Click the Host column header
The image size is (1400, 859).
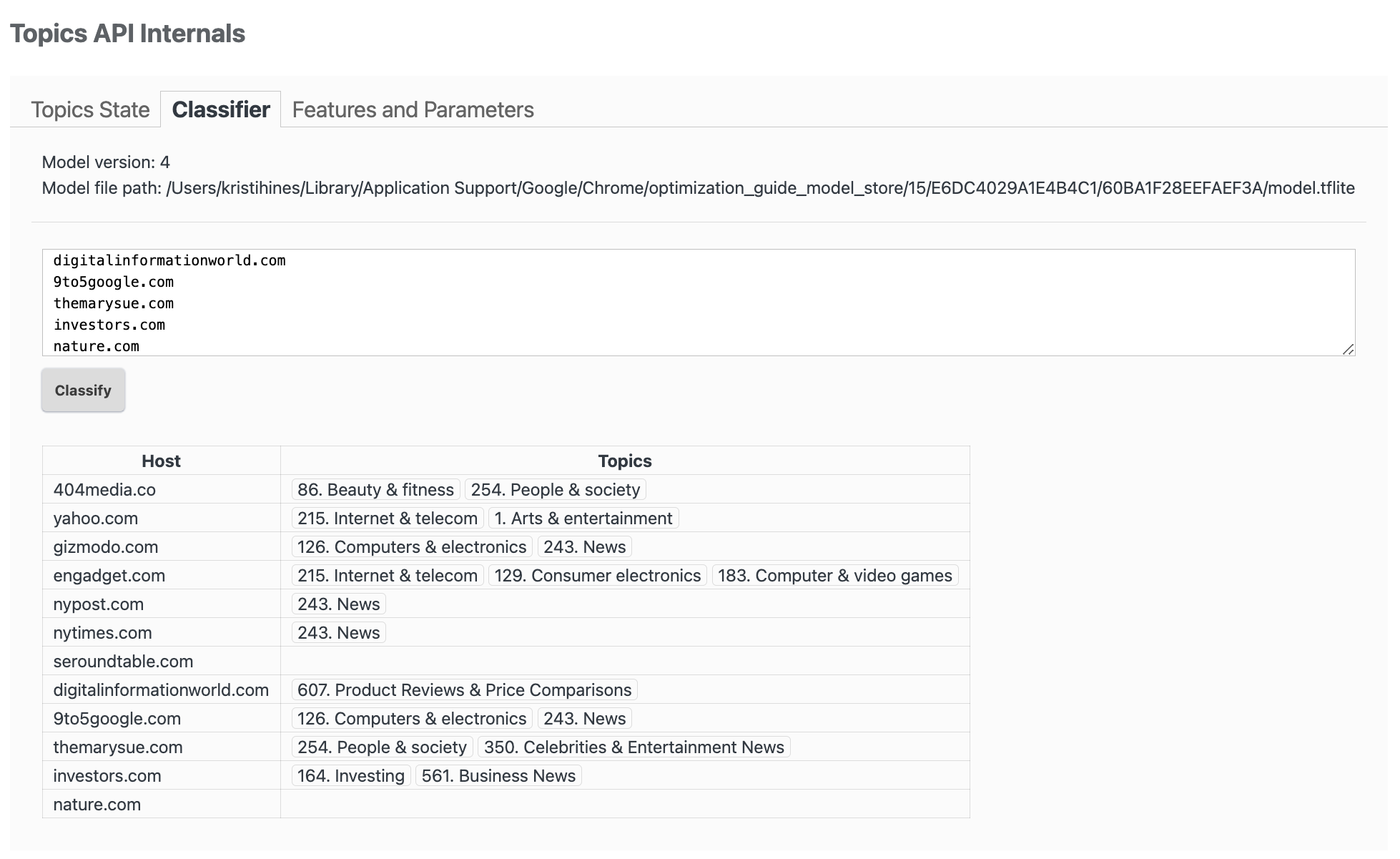click(161, 461)
